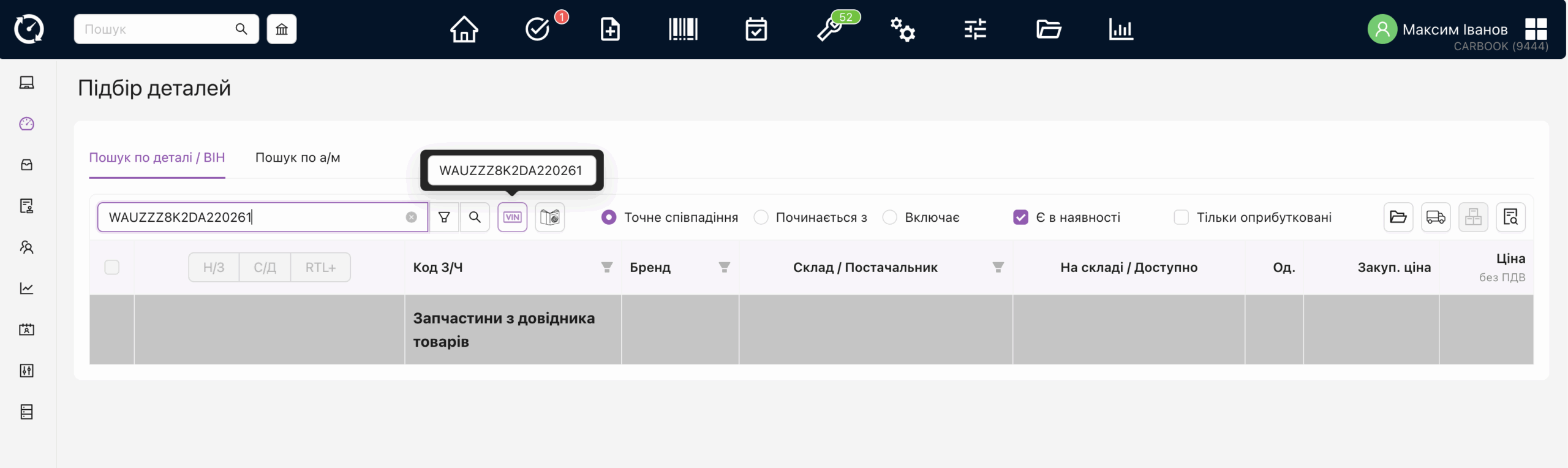Open the calendar schedule icon in top bar
1568x468 pixels.
point(756,29)
